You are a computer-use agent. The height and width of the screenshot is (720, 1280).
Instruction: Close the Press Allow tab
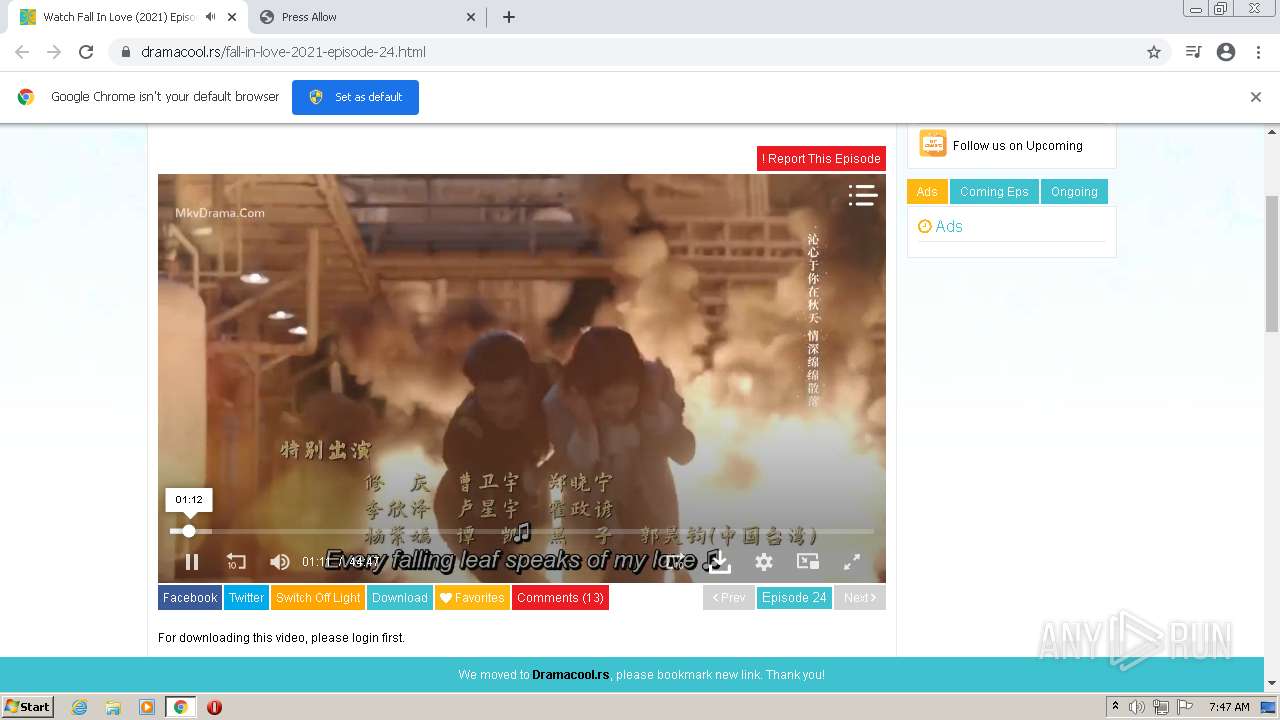coord(471,17)
